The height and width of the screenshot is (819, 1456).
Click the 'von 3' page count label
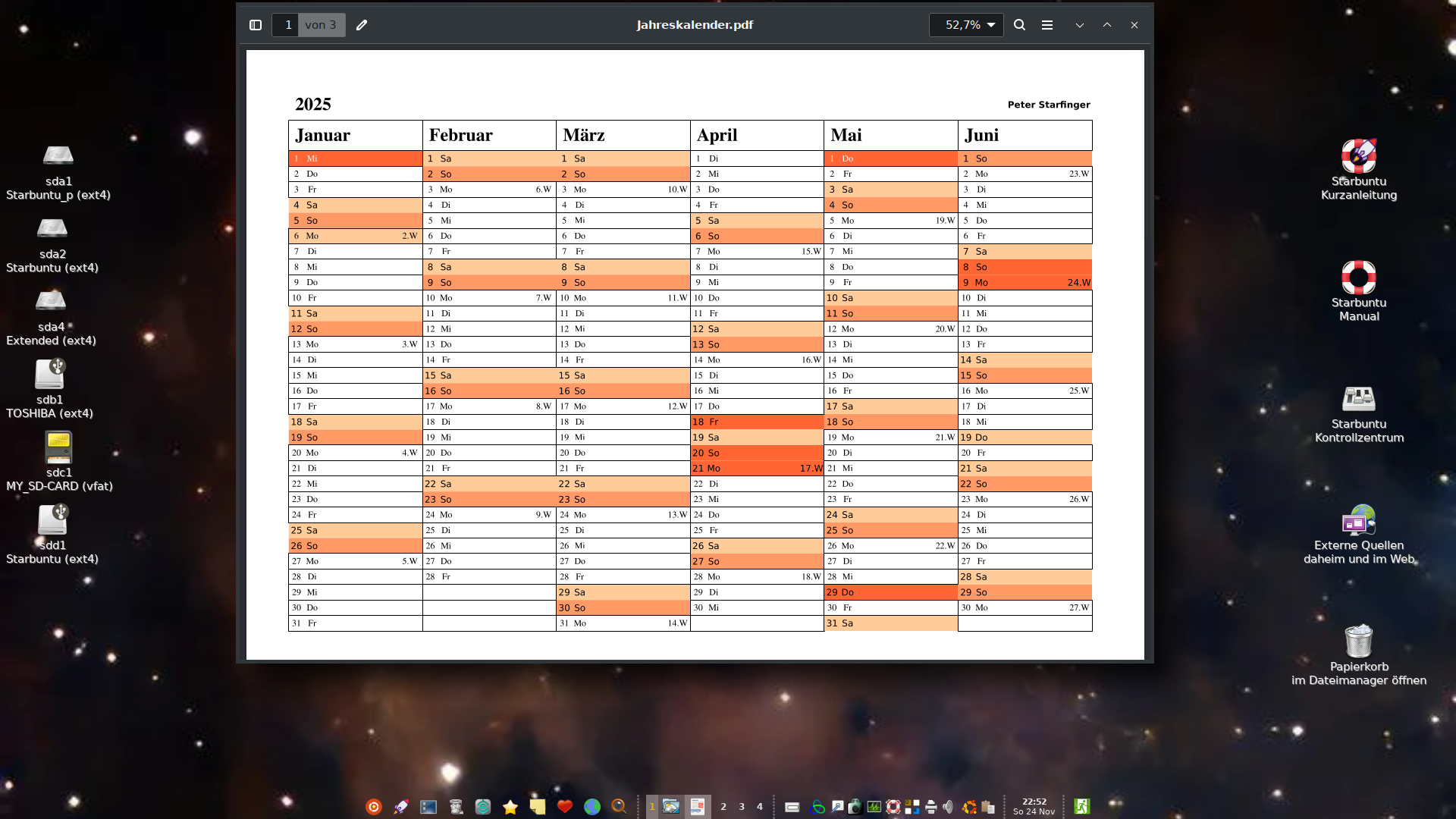321,25
